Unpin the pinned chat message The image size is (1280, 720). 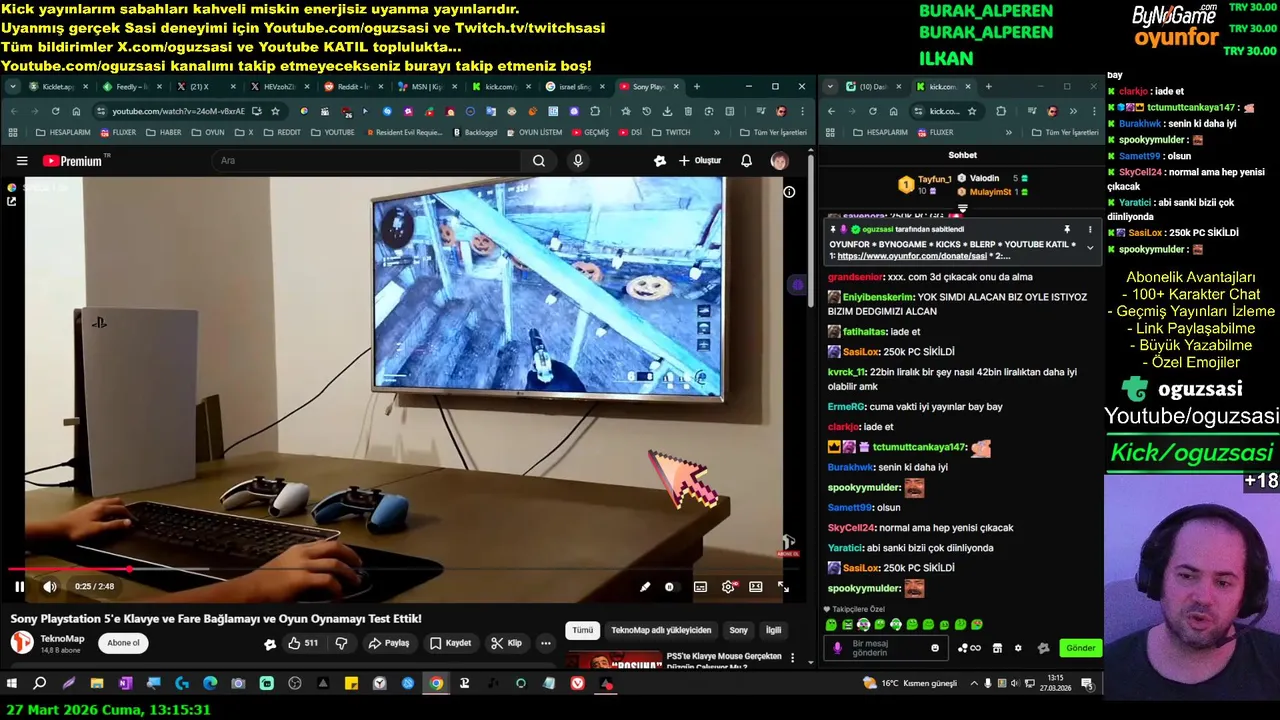click(1067, 229)
